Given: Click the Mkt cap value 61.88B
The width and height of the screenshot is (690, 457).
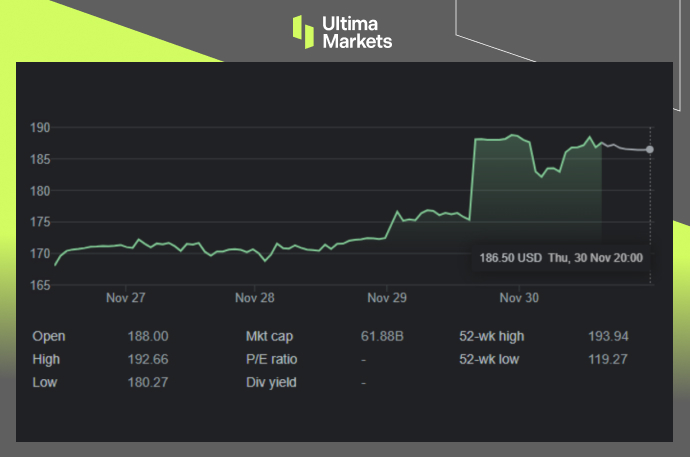Looking at the screenshot, I should point(381,337).
